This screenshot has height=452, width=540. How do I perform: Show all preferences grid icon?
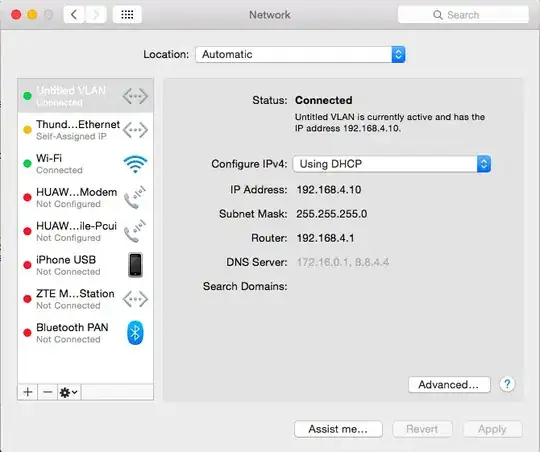[127, 14]
